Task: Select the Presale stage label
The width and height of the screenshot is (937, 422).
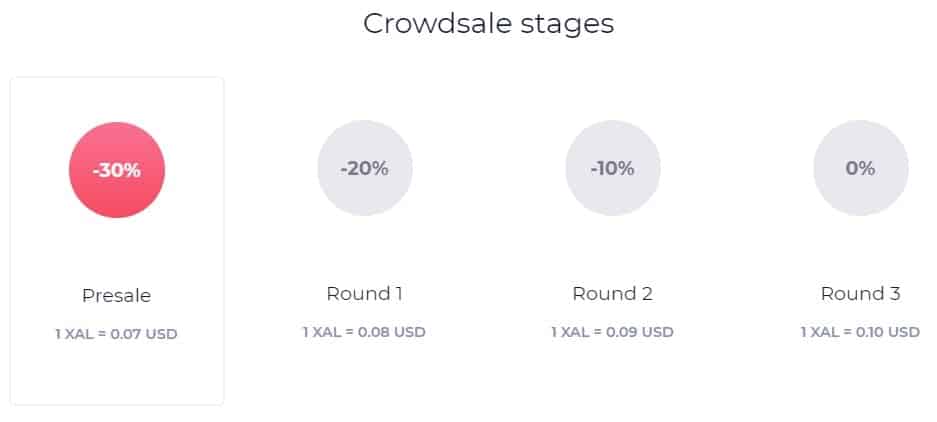Action: tap(117, 295)
